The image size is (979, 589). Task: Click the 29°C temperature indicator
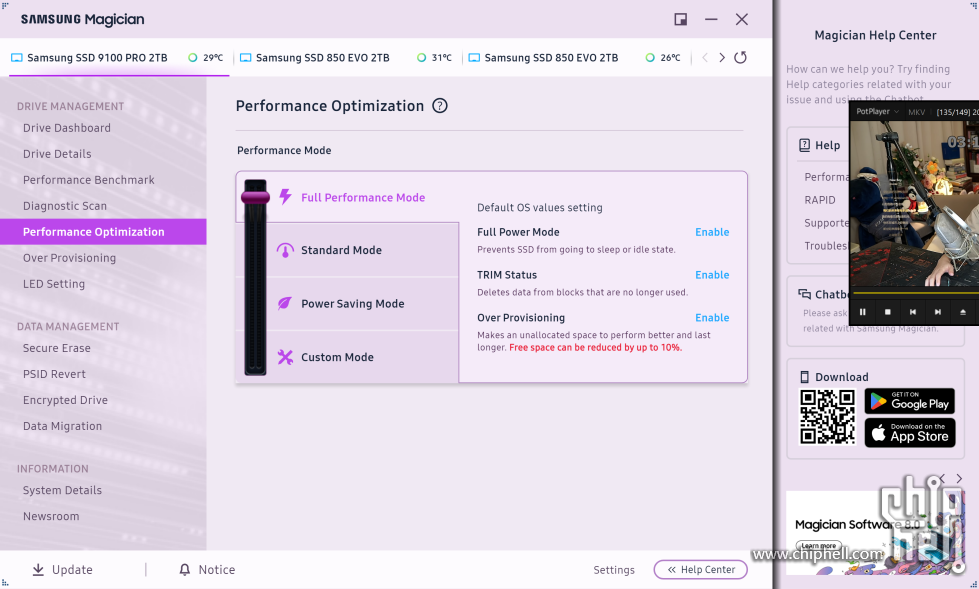coord(205,57)
